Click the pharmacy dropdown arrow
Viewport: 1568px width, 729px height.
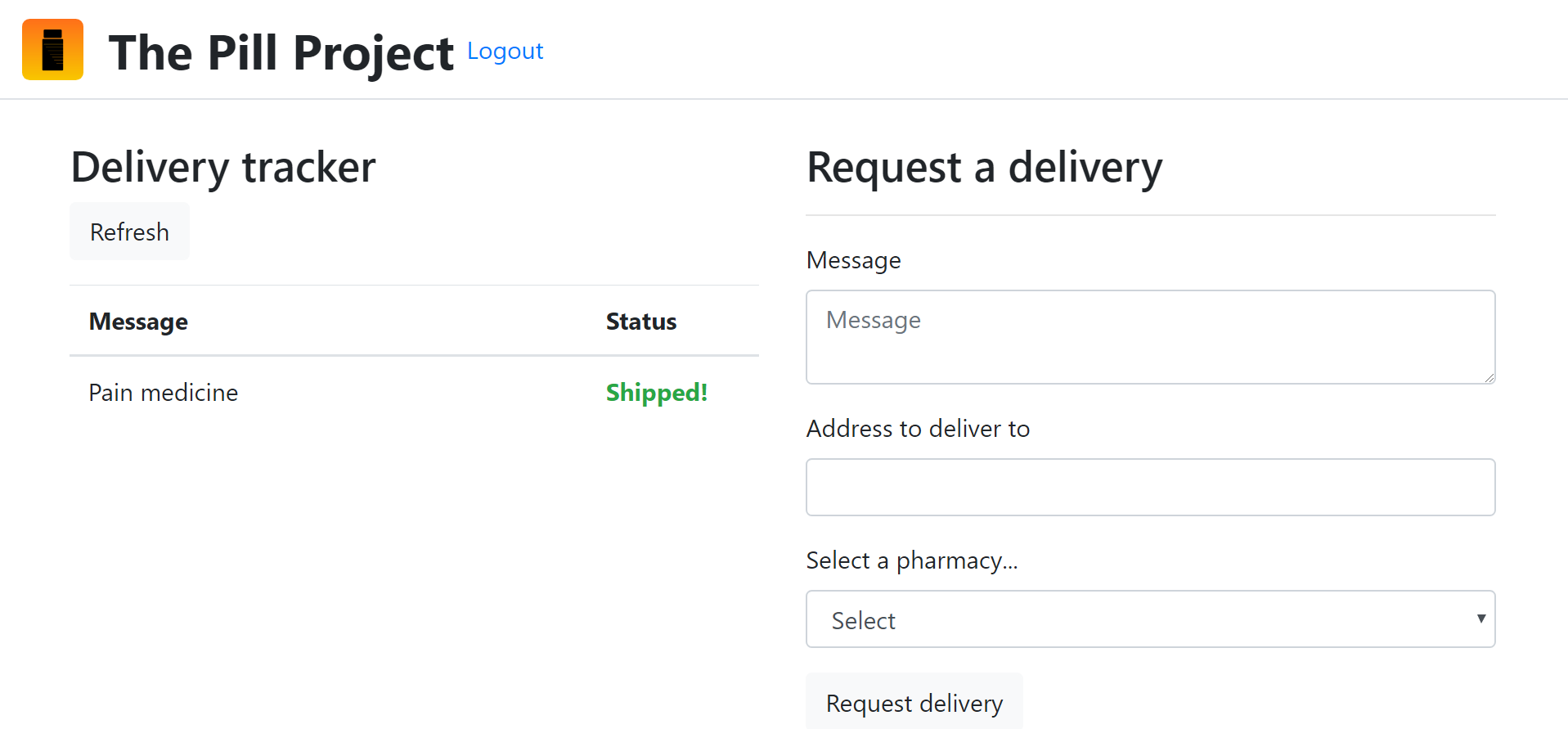click(1480, 619)
